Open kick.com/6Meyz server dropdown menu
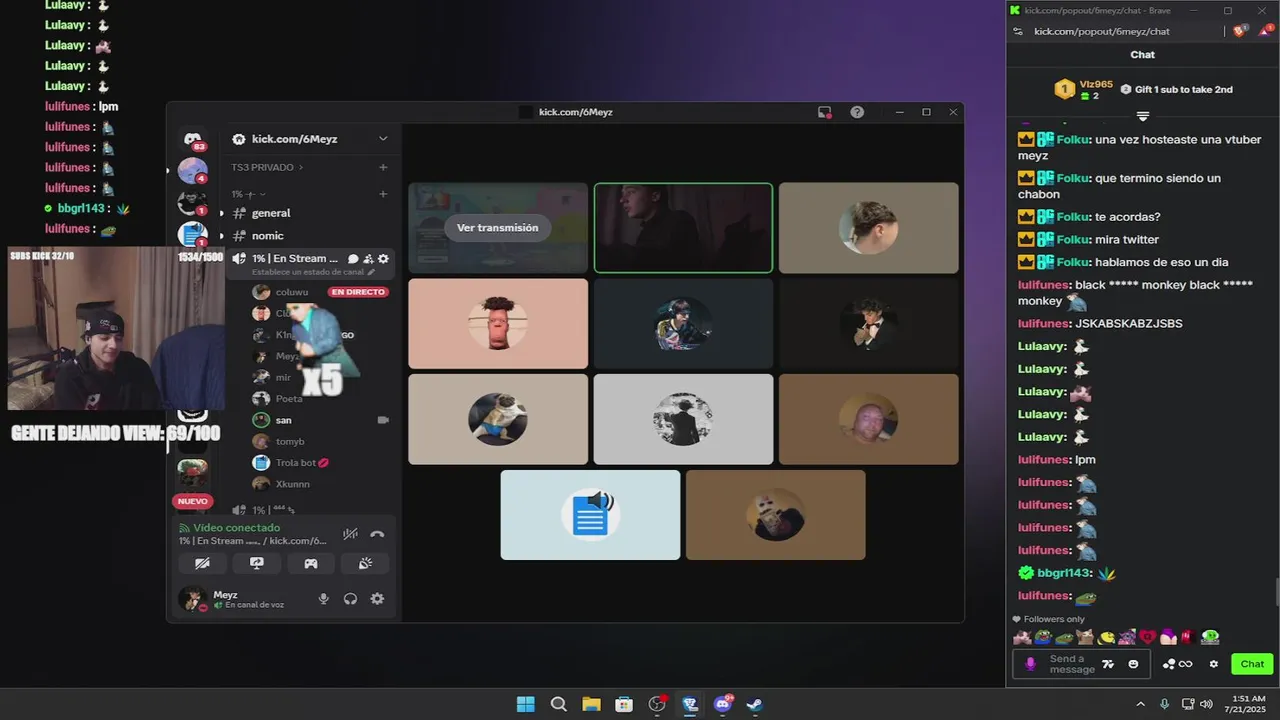 (x=382, y=139)
